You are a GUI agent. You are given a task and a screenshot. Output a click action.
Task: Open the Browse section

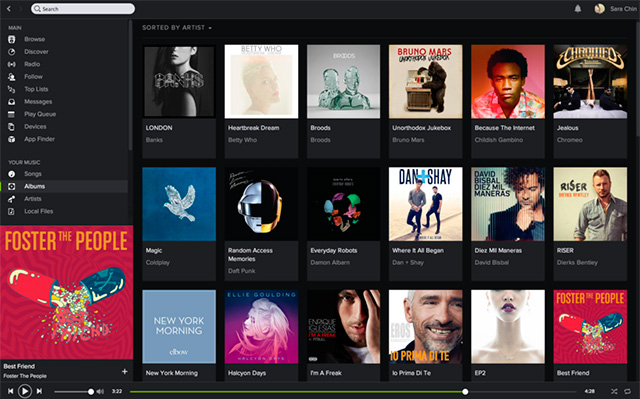pyautogui.click(x=35, y=39)
